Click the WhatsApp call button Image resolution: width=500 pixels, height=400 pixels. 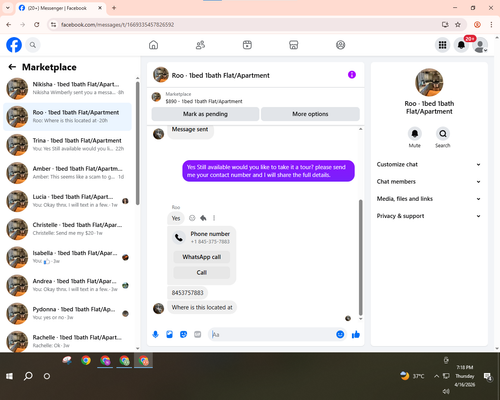click(202, 257)
